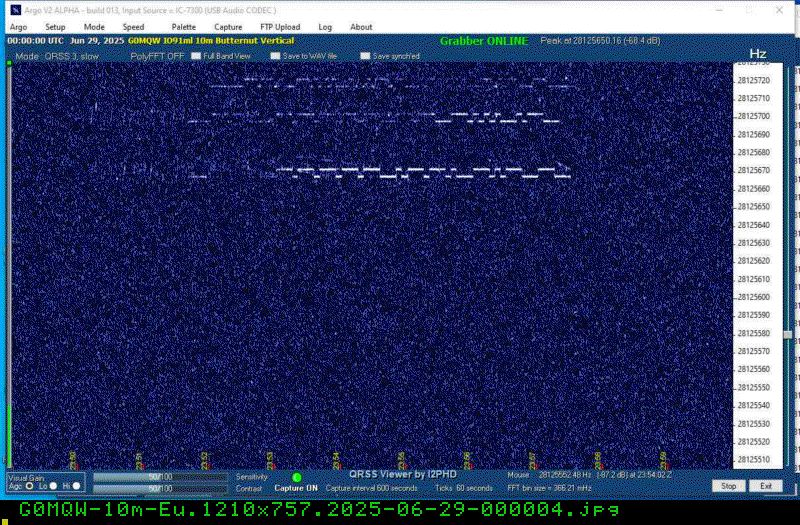This screenshot has height=525, width=800.
Task: Tick the Save to WAV file checkbox
Action: (x=275, y=56)
